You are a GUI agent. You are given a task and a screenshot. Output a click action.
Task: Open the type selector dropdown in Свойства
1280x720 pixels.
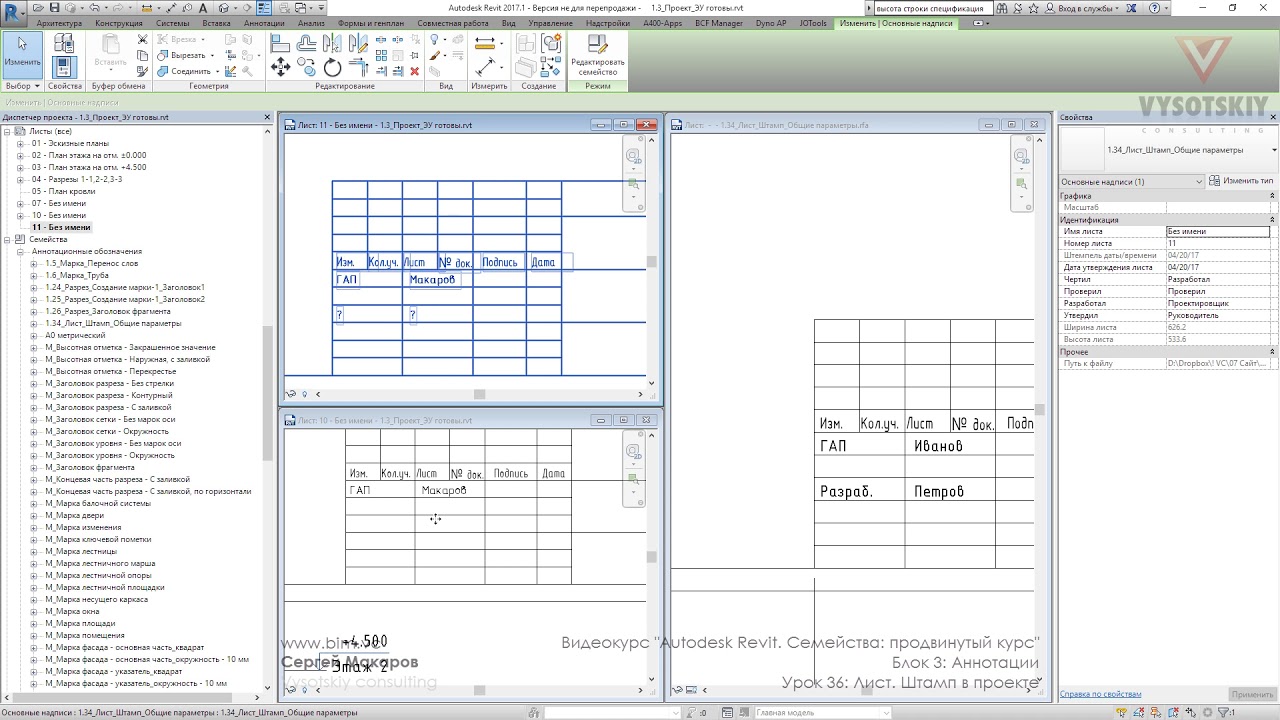coord(1274,150)
